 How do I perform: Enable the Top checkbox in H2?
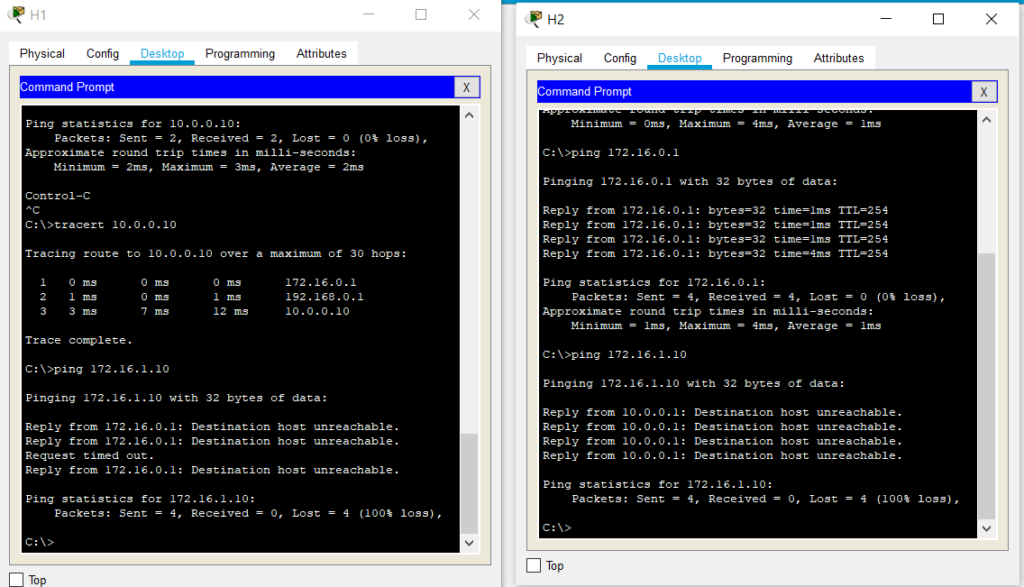coord(533,566)
